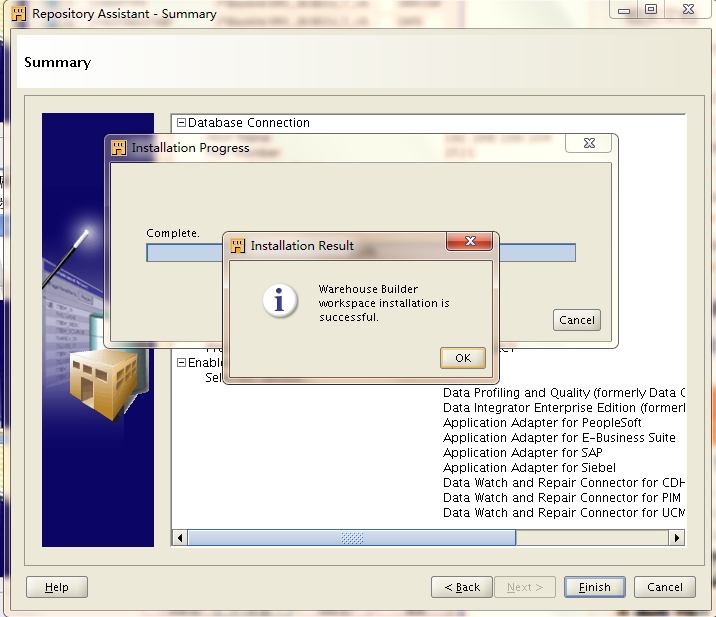Click the info icon in Installation Result
This screenshot has width=716, height=617.
[x=279, y=301]
